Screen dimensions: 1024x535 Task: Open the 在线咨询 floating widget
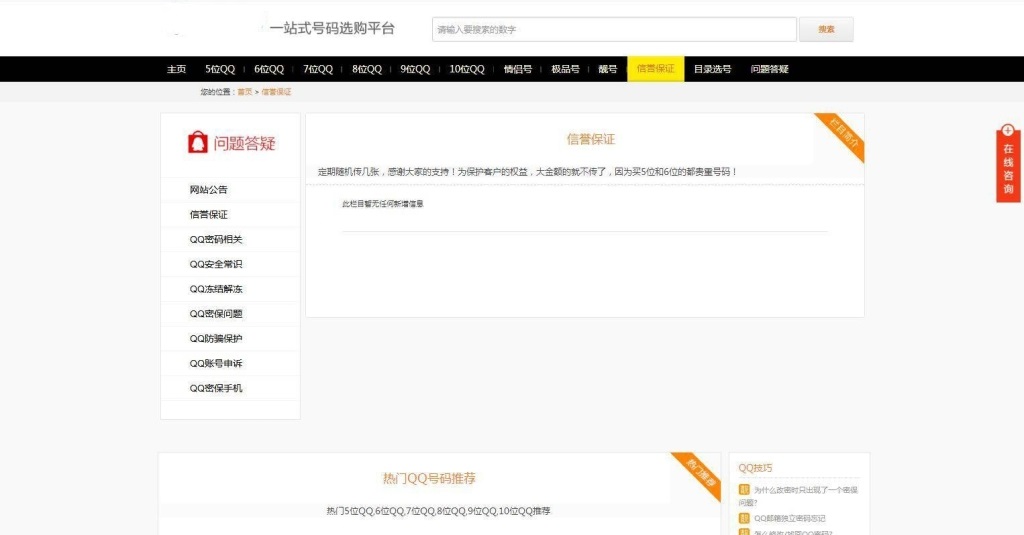tap(1008, 166)
